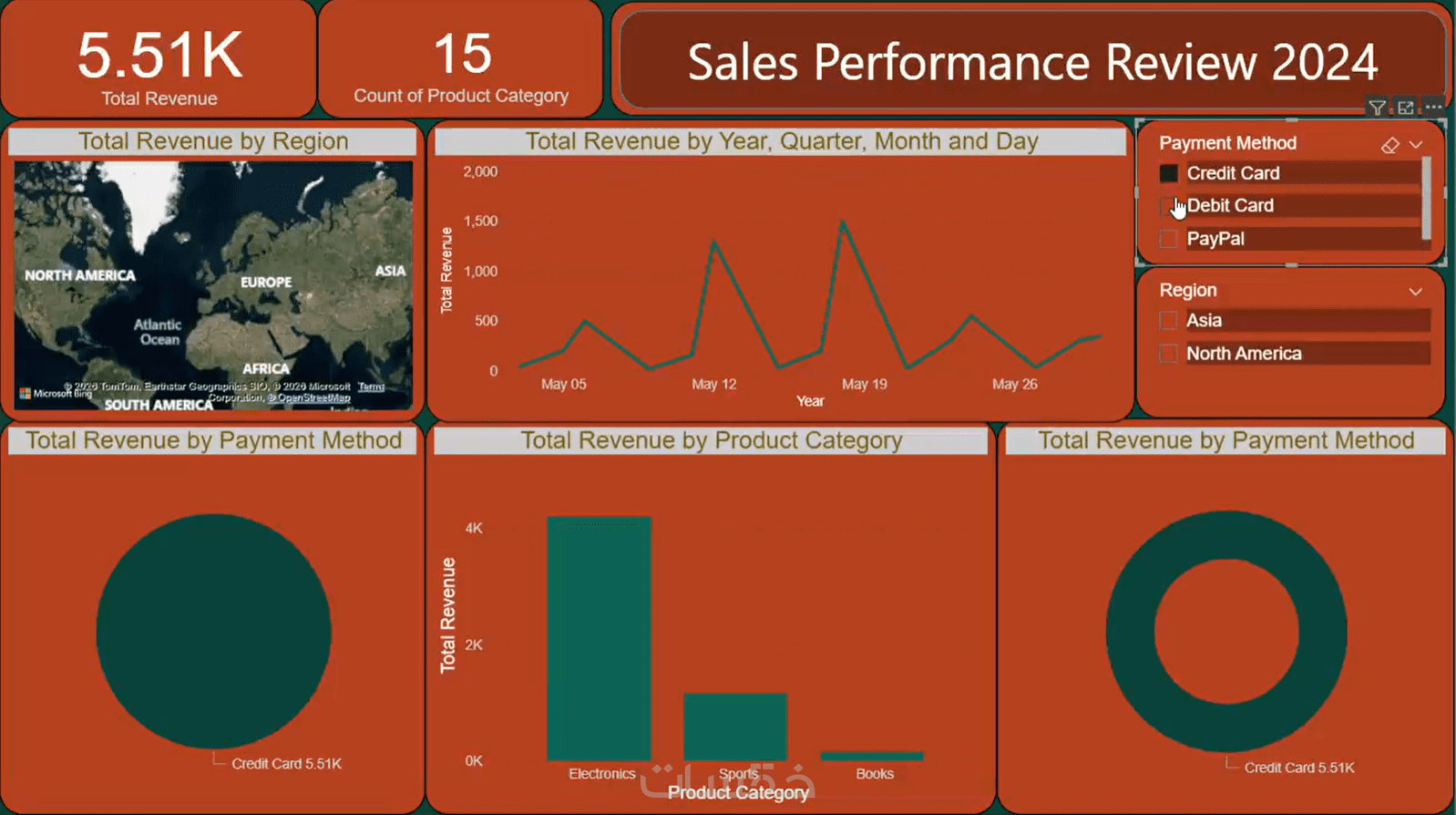Clear selections with the eraser icon
1456x815 pixels.
click(1389, 145)
